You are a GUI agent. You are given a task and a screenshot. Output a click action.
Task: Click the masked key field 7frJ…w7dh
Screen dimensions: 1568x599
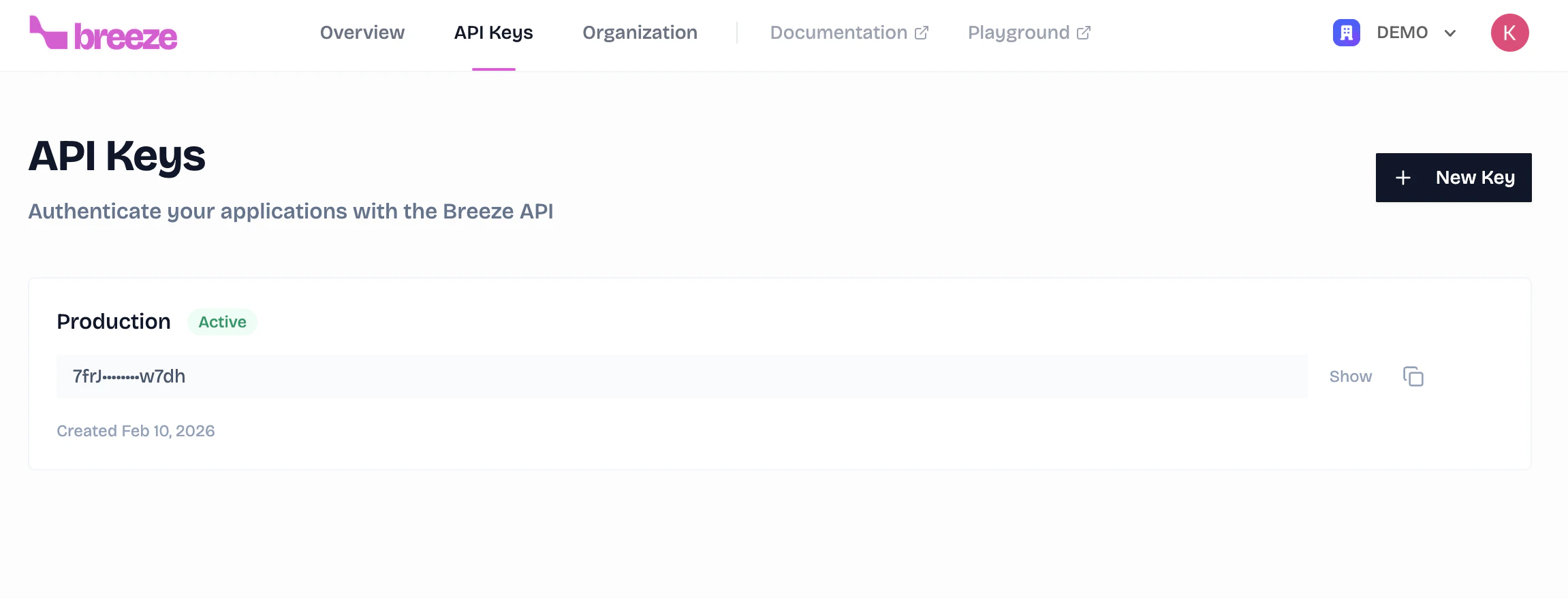[x=682, y=376]
